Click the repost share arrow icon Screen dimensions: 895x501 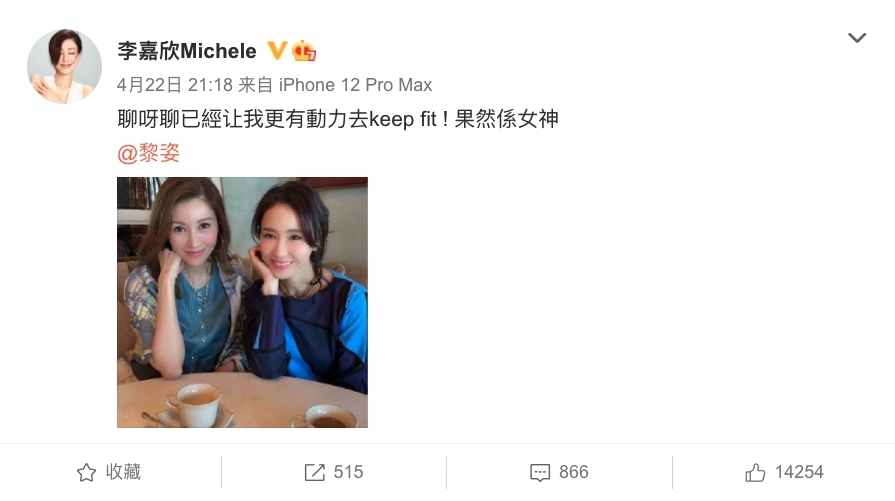(x=315, y=472)
